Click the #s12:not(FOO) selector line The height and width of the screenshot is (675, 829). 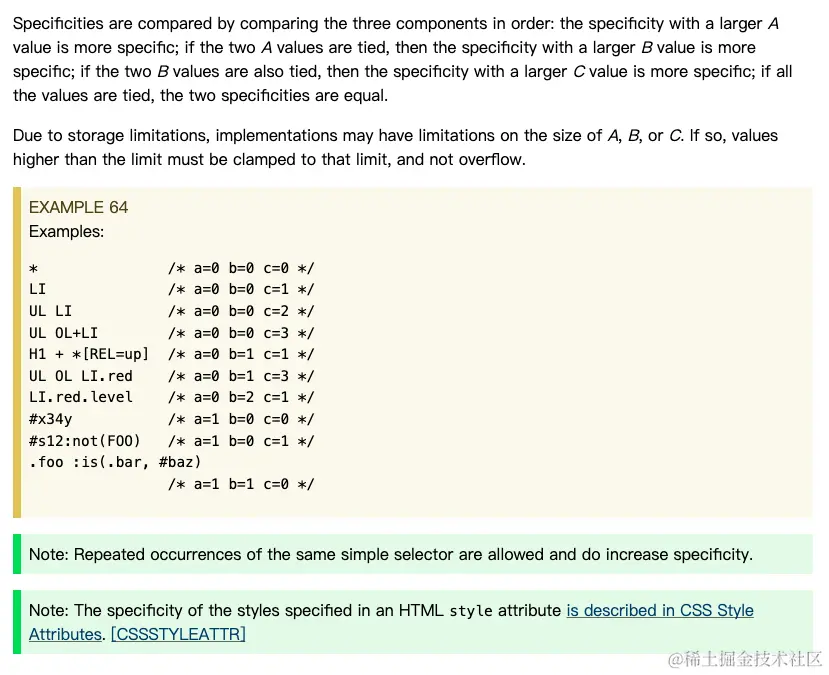[172, 441]
